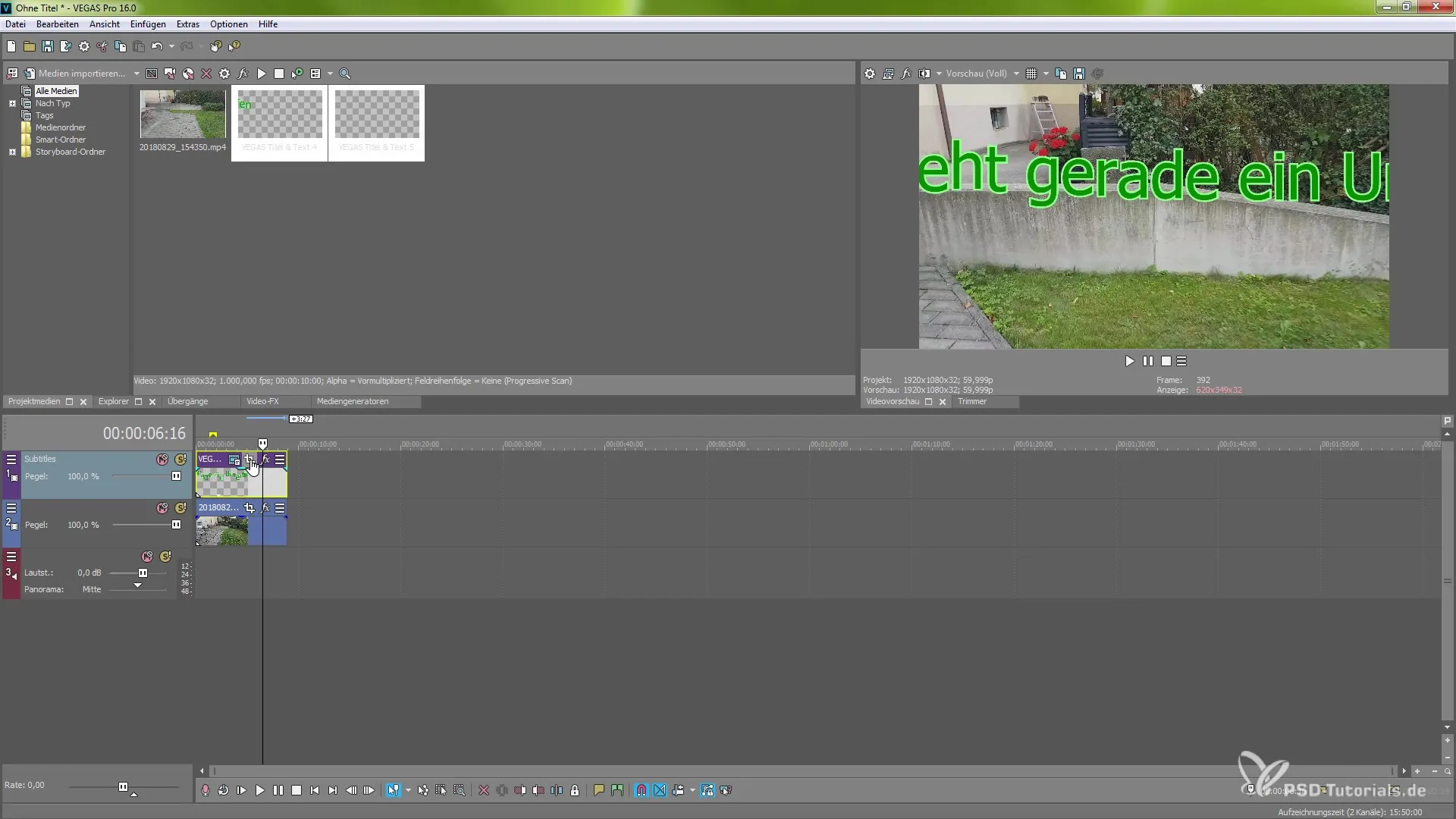
Task: Open generated media editor on title clip
Action: (234, 460)
